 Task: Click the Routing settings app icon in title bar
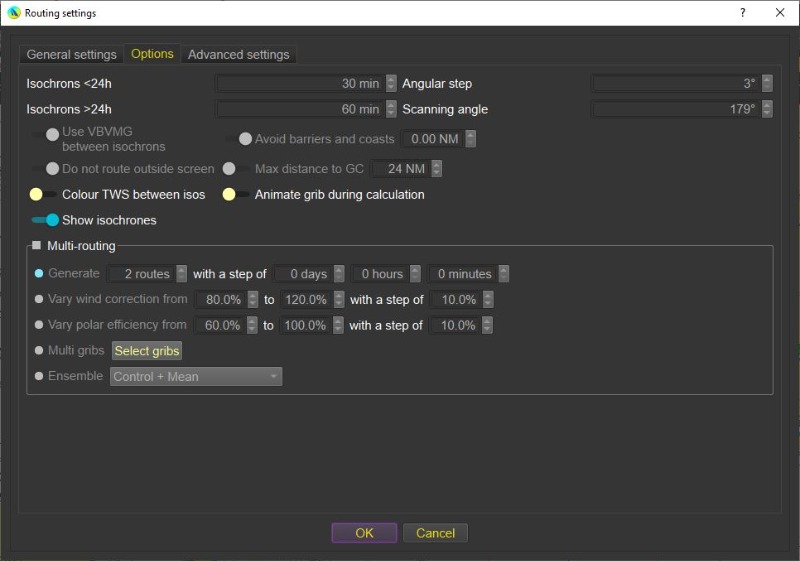14,13
